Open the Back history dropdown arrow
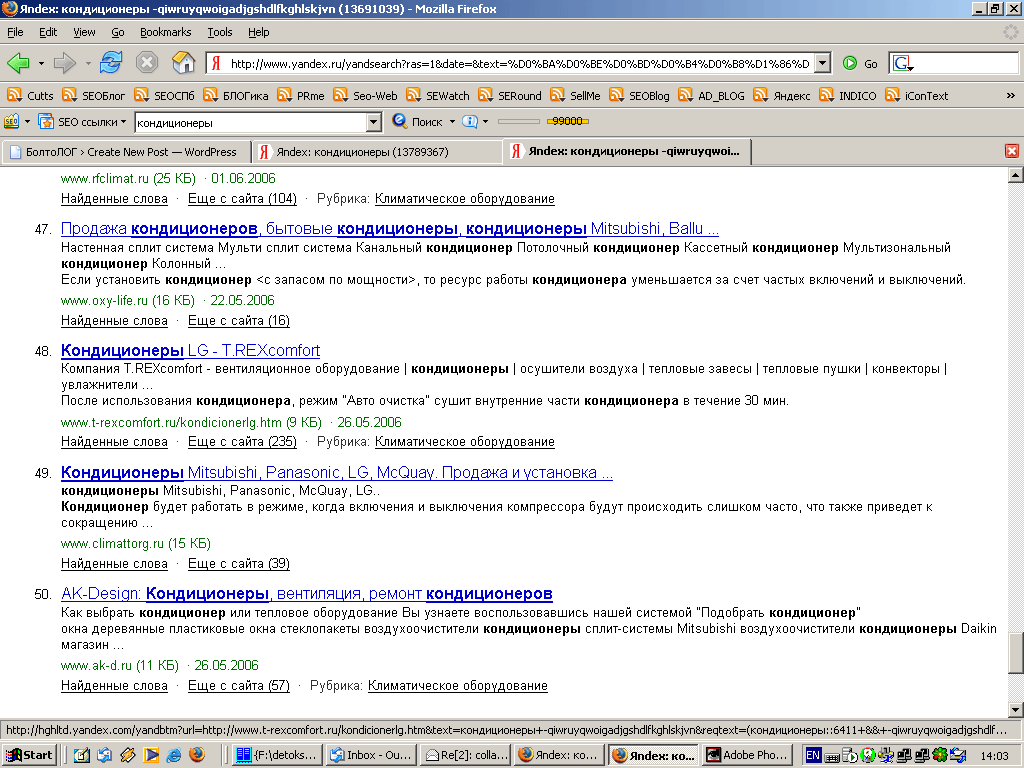 pyautogui.click(x=41, y=63)
